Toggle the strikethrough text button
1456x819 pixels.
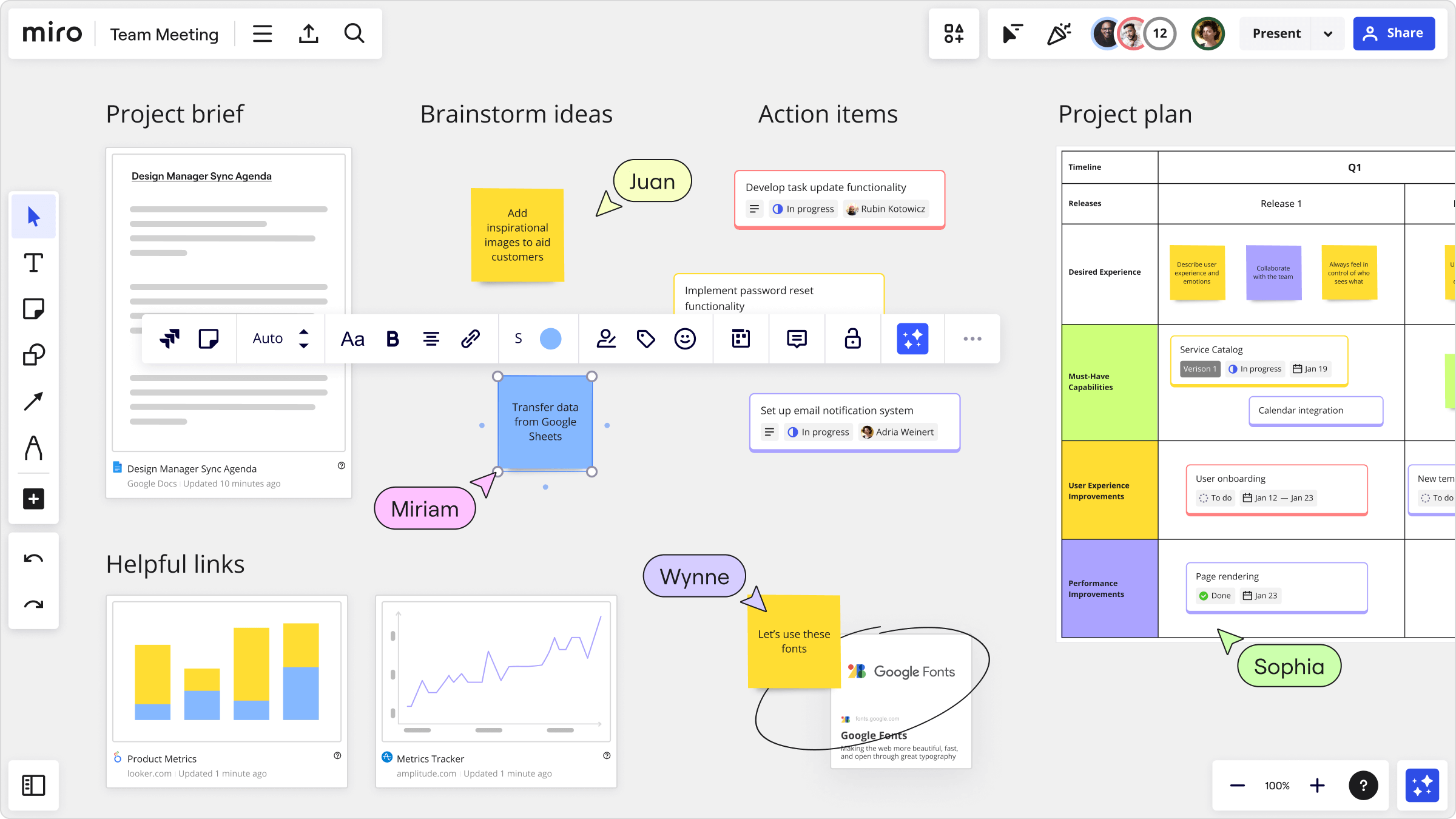tap(518, 338)
